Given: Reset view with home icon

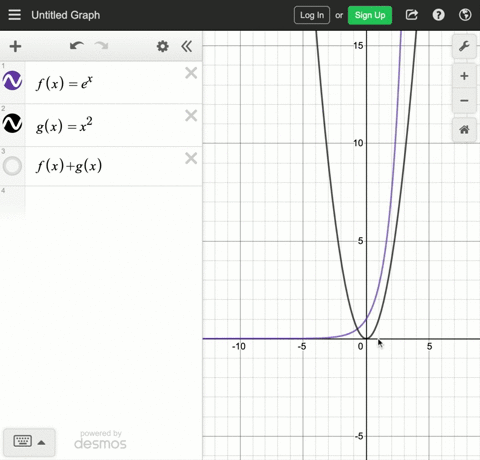Looking at the screenshot, I should click(x=464, y=129).
